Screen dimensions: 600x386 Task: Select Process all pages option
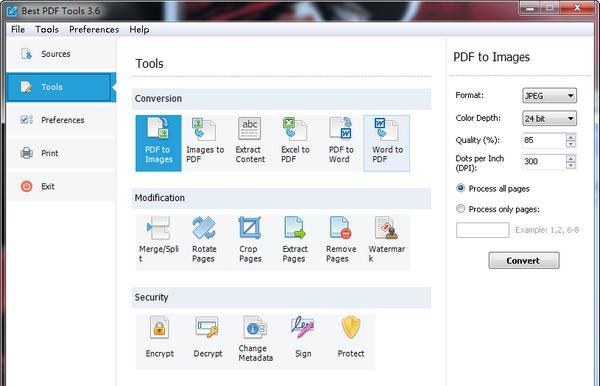pyautogui.click(x=493, y=189)
